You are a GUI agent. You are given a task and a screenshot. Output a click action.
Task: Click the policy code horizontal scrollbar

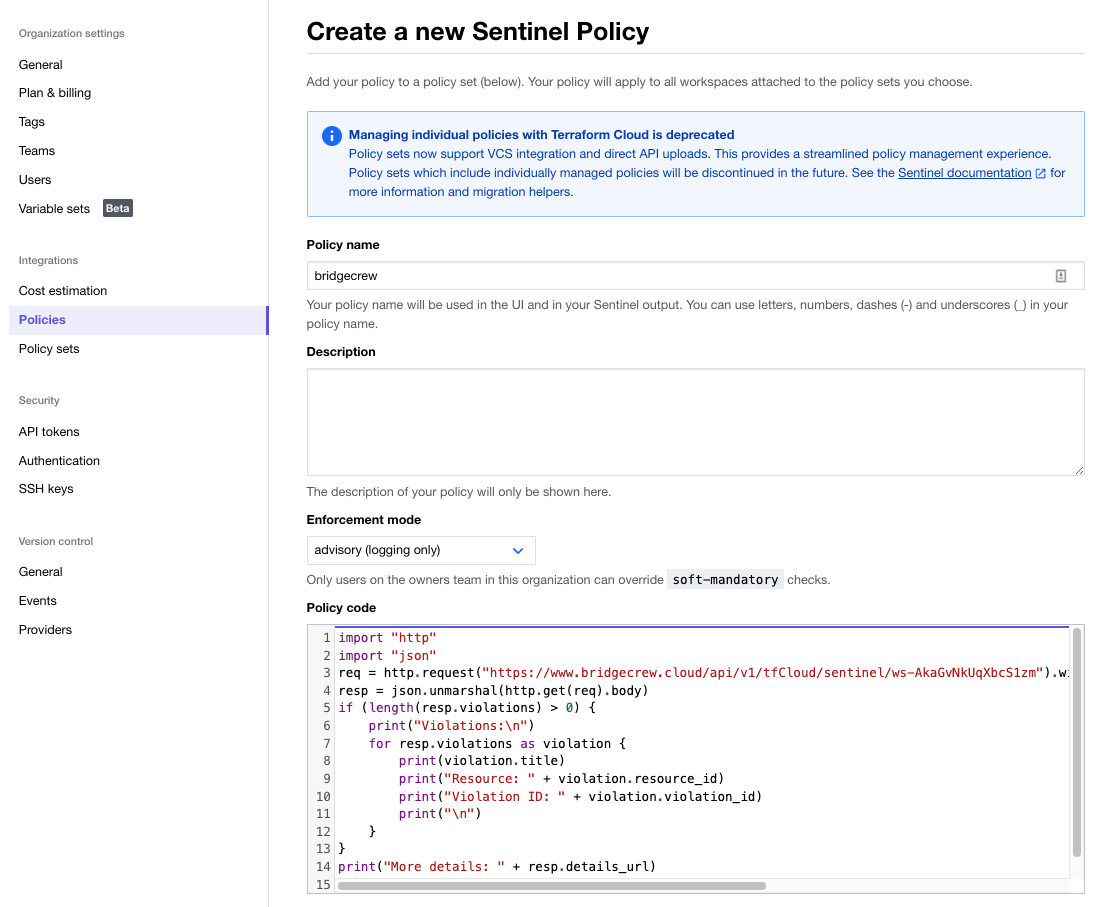[x=551, y=886]
